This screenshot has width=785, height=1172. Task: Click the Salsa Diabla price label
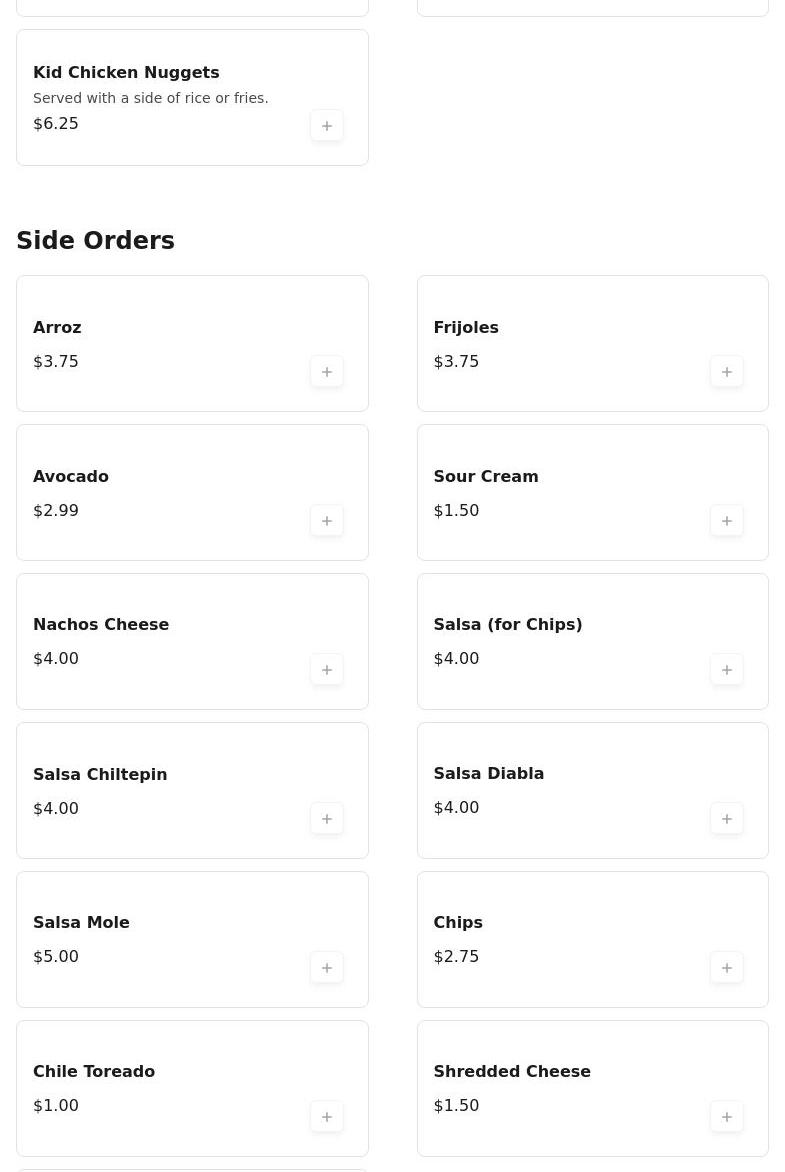[x=456, y=807]
